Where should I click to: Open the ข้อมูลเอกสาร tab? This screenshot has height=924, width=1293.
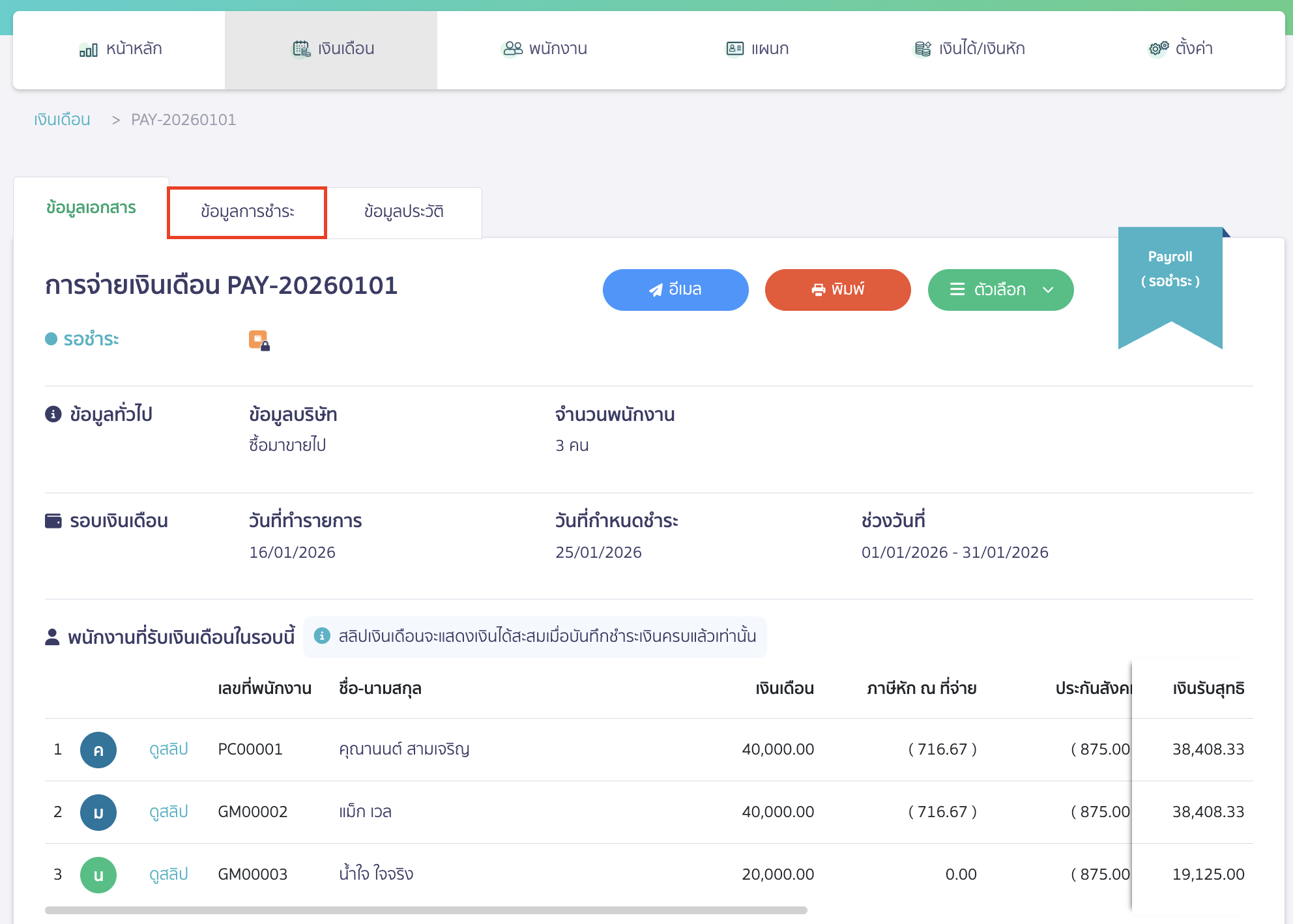pos(91,209)
